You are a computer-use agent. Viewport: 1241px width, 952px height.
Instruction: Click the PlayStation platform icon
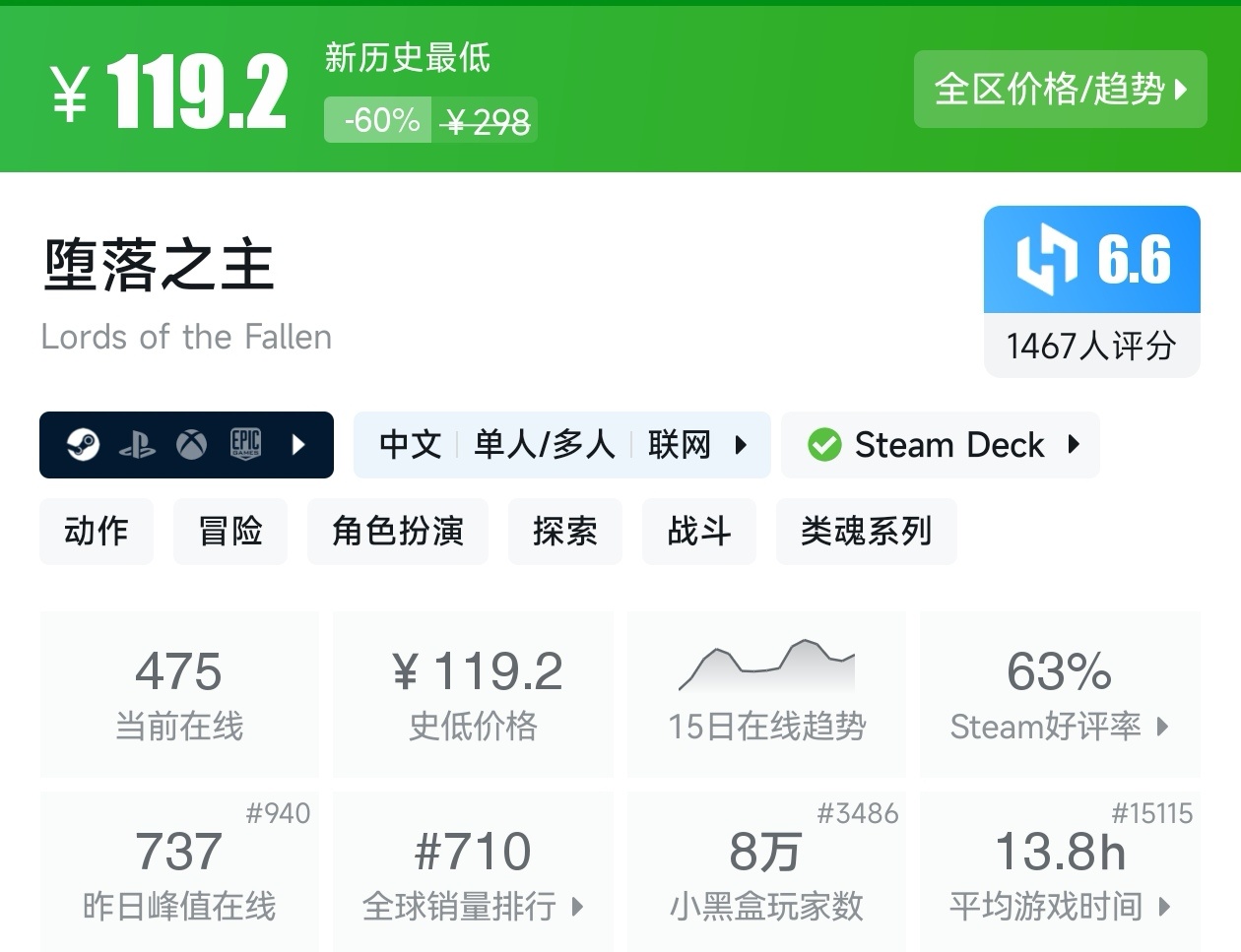(x=137, y=446)
